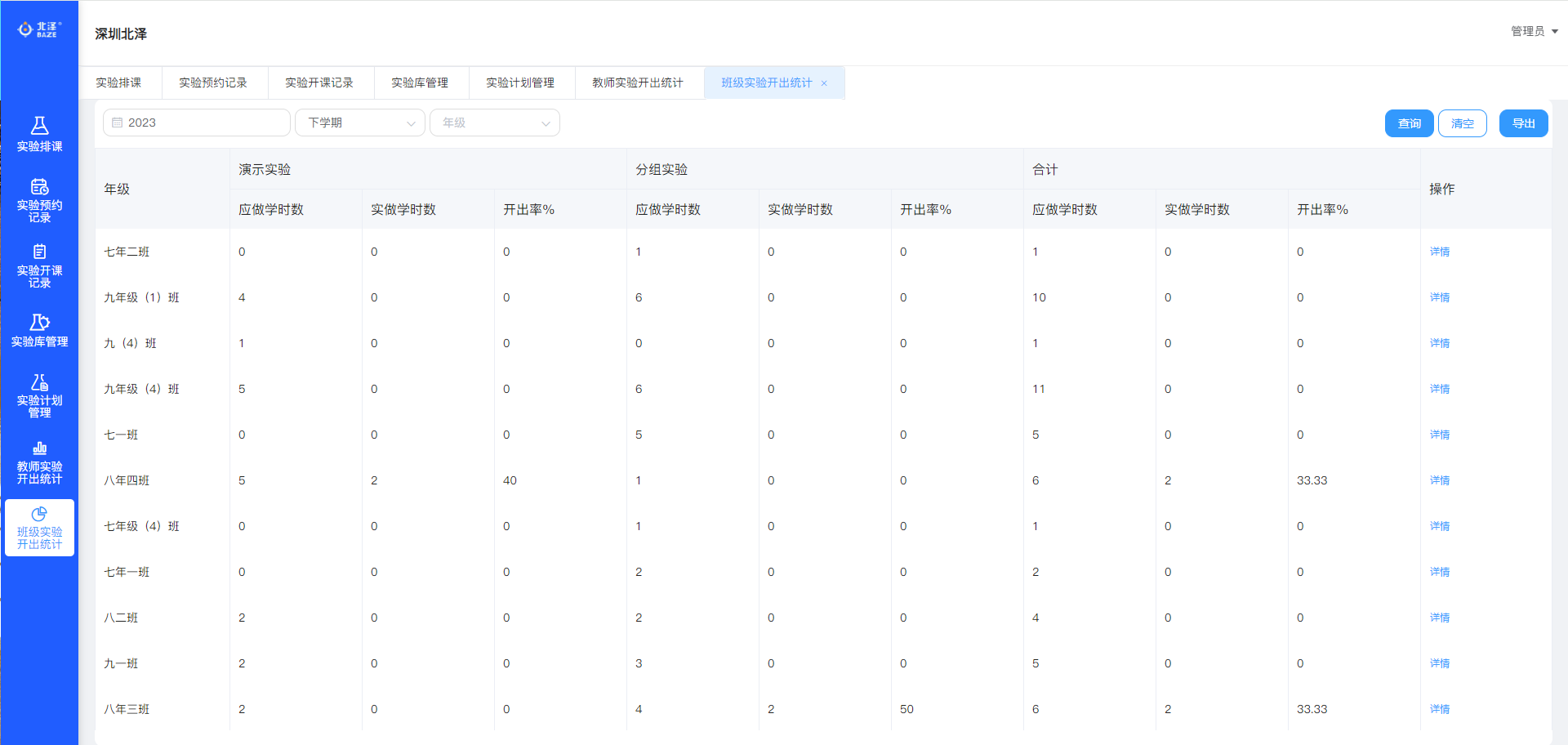
Task: Click the 查询 search button
Action: tap(1409, 123)
